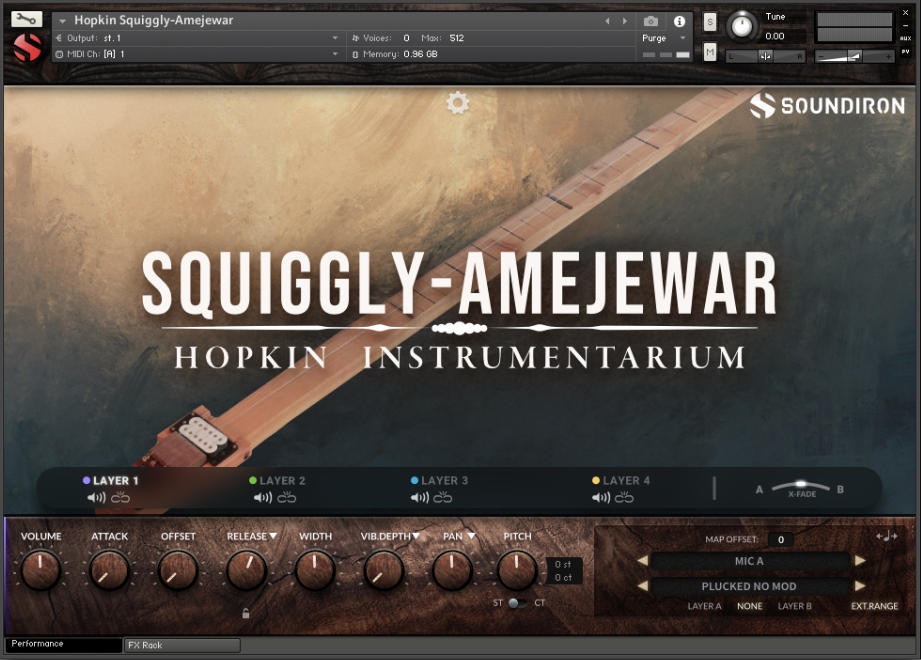Image resolution: width=921 pixels, height=660 pixels.
Task: Click the camera snapshot icon in header
Action: (x=650, y=20)
